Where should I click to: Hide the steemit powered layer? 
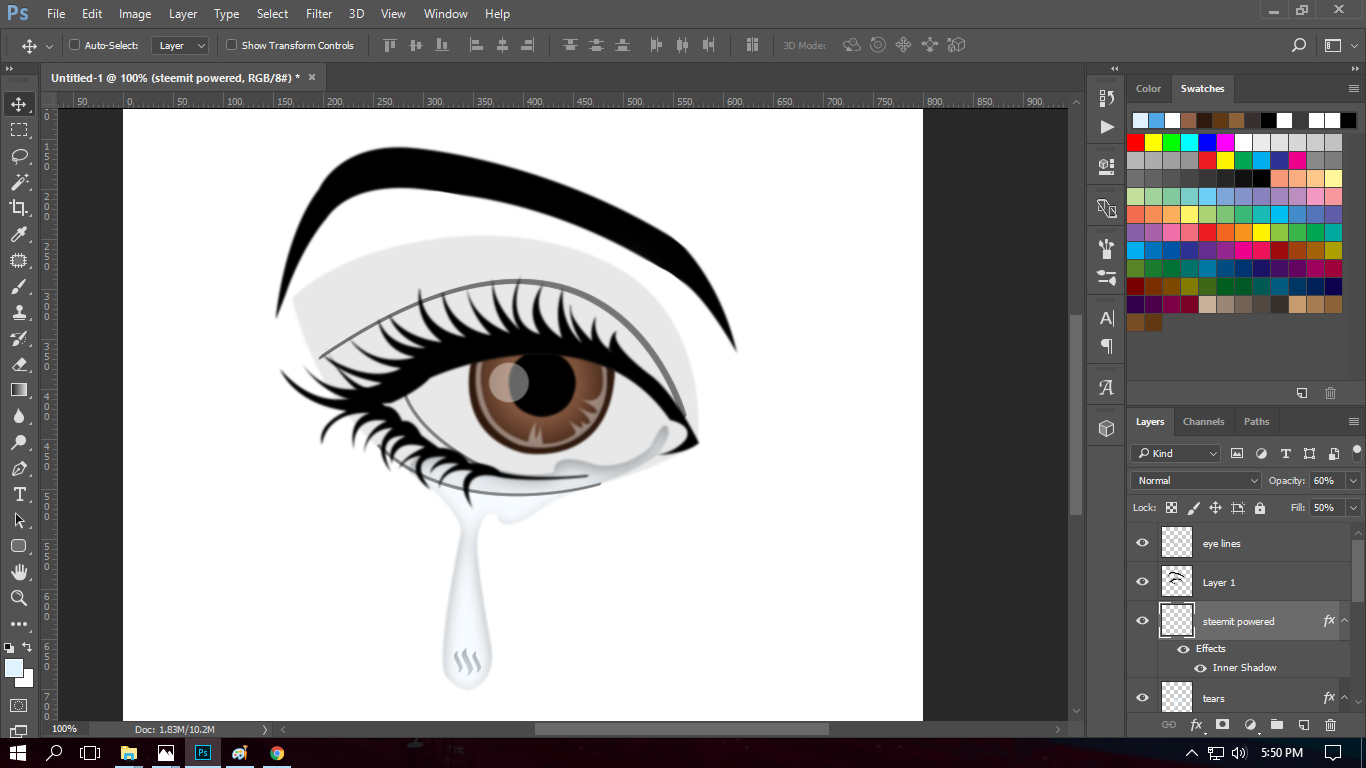(1142, 621)
